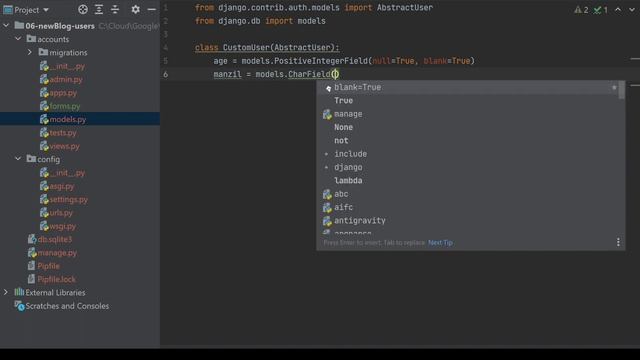
Task: Open config __init__.py file
Action: tap(67, 173)
